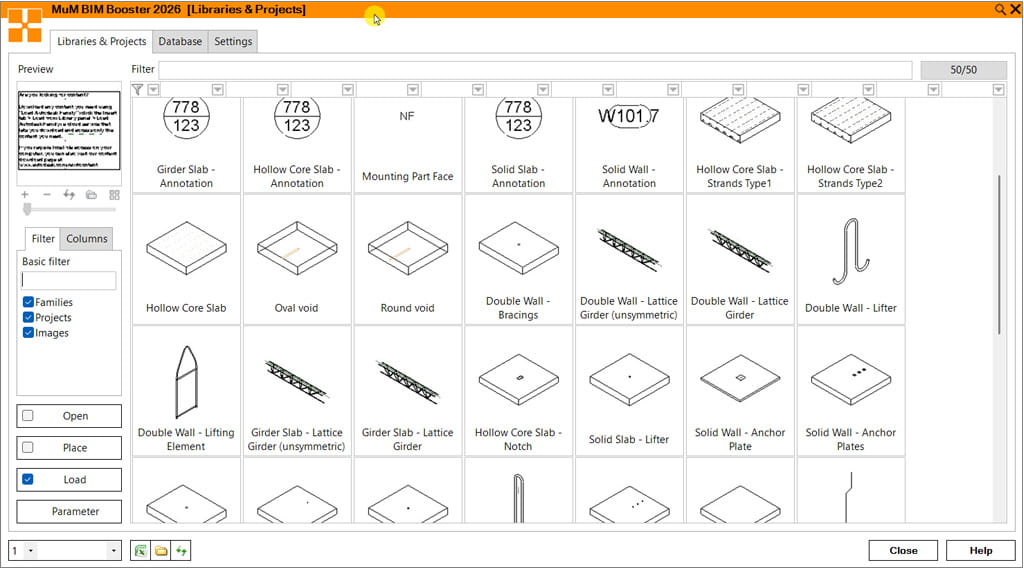Click the search magnifier icon in title bar
This screenshot has height=568, width=1024.
coord(1000,9)
